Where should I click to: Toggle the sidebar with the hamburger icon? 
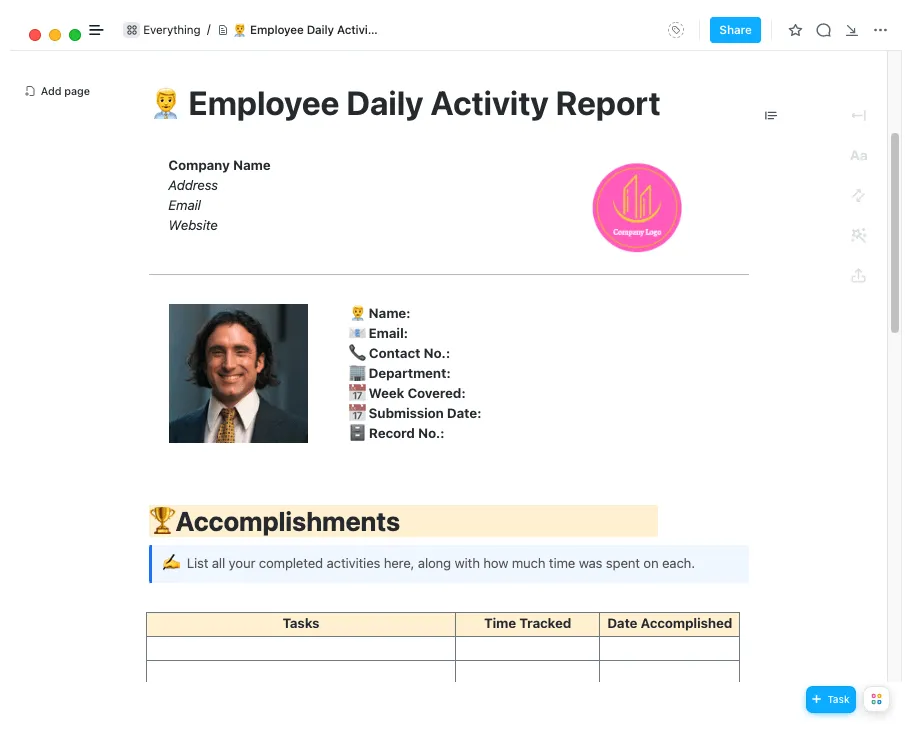point(96,30)
